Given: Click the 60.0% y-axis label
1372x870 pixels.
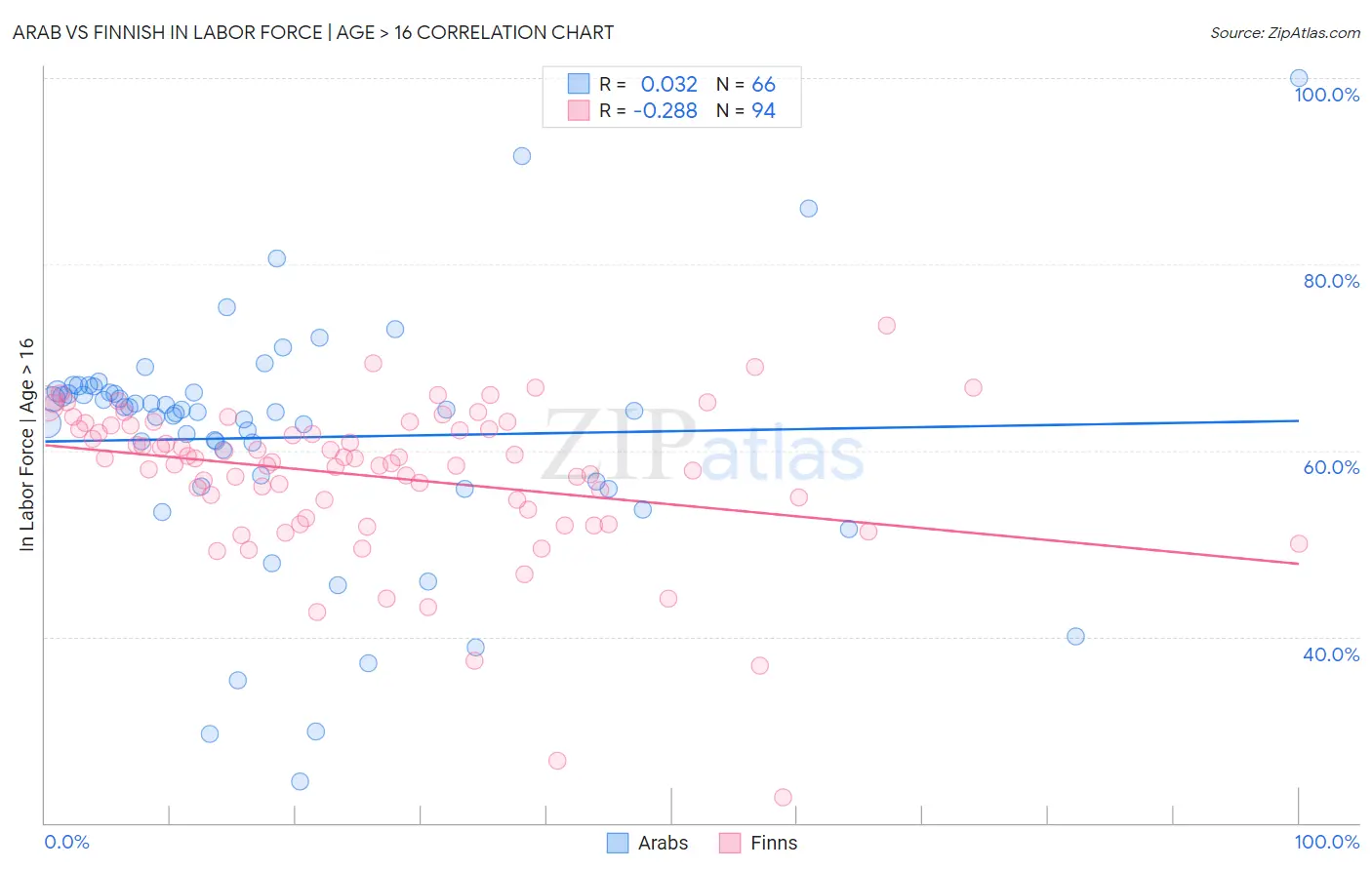Looking at the screenshot, I should pyautogui.click(x=1331, y=467).
